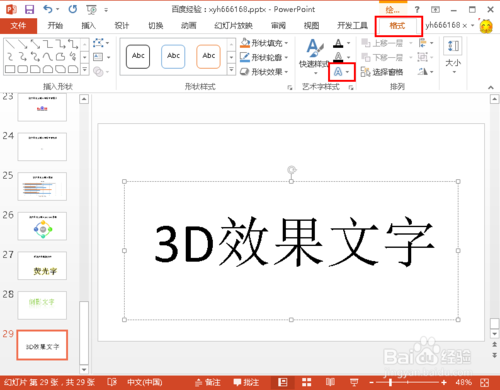
Task: Toggle the 批注 comments pane
Action: pyautogui.click(x=246, y=382)
